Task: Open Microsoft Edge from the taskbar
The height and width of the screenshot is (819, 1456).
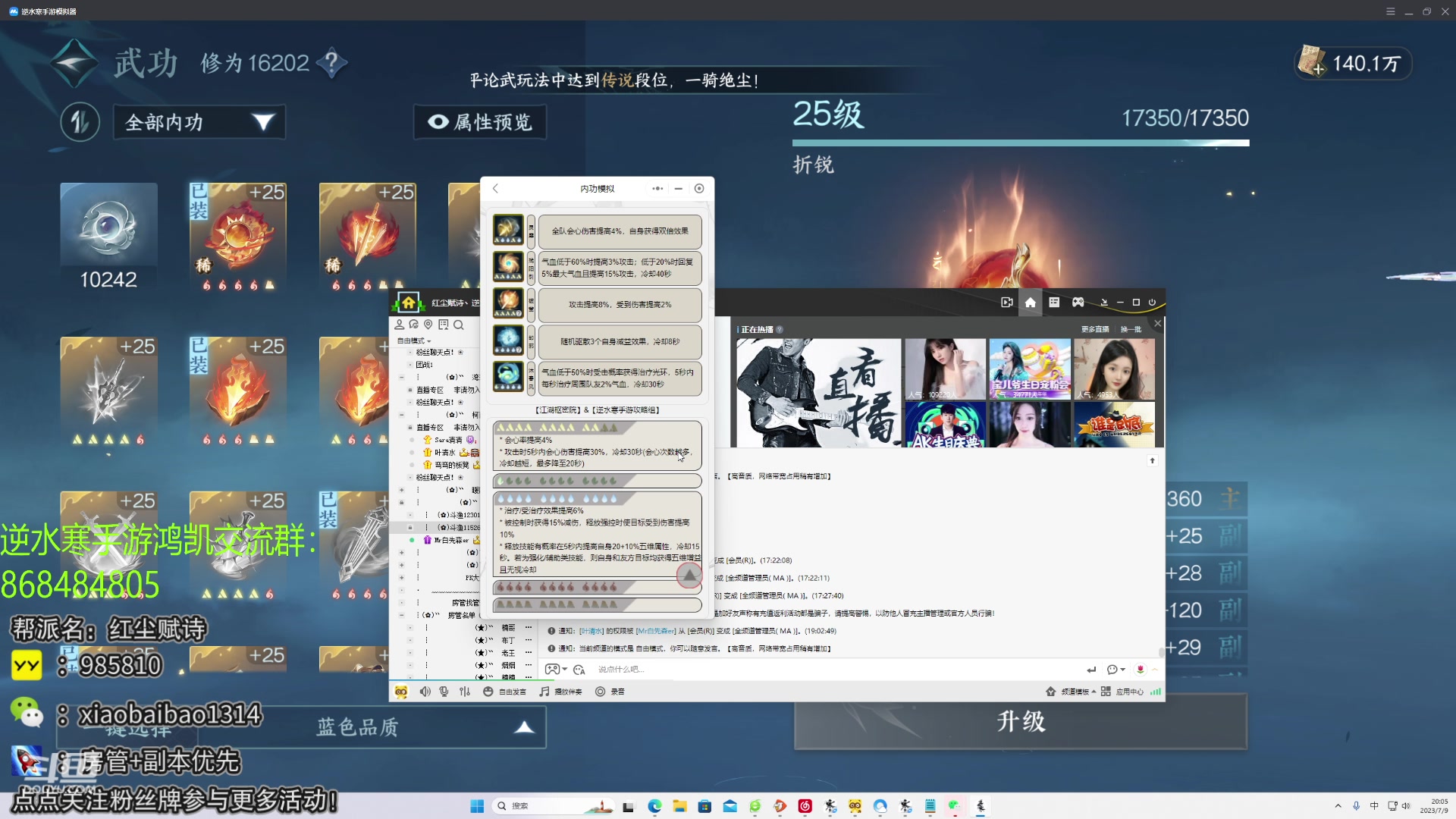Action: tap(654, 806)
